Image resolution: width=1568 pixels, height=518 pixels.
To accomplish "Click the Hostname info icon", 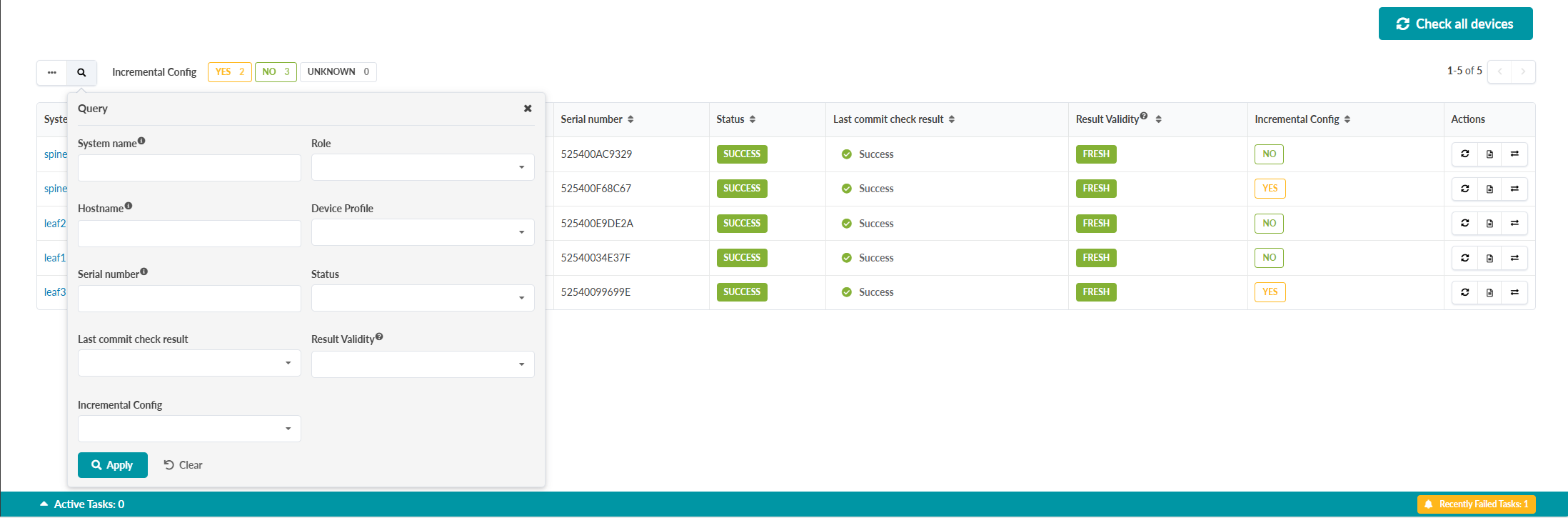I will point(129,206).
